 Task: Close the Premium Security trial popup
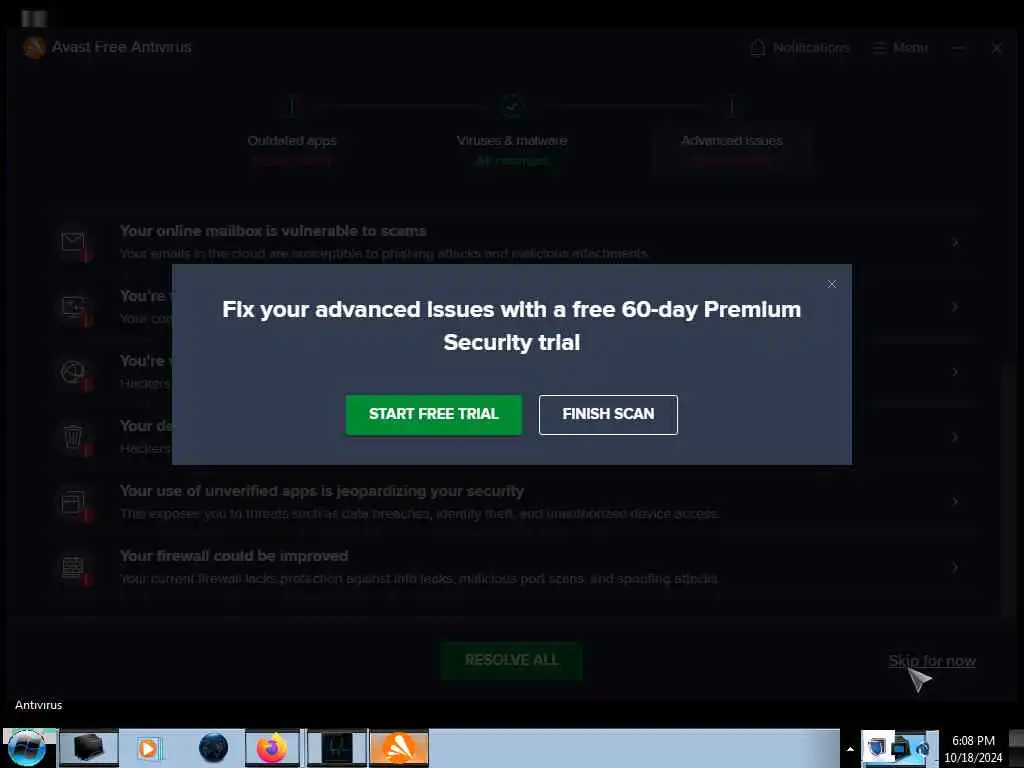831,284
